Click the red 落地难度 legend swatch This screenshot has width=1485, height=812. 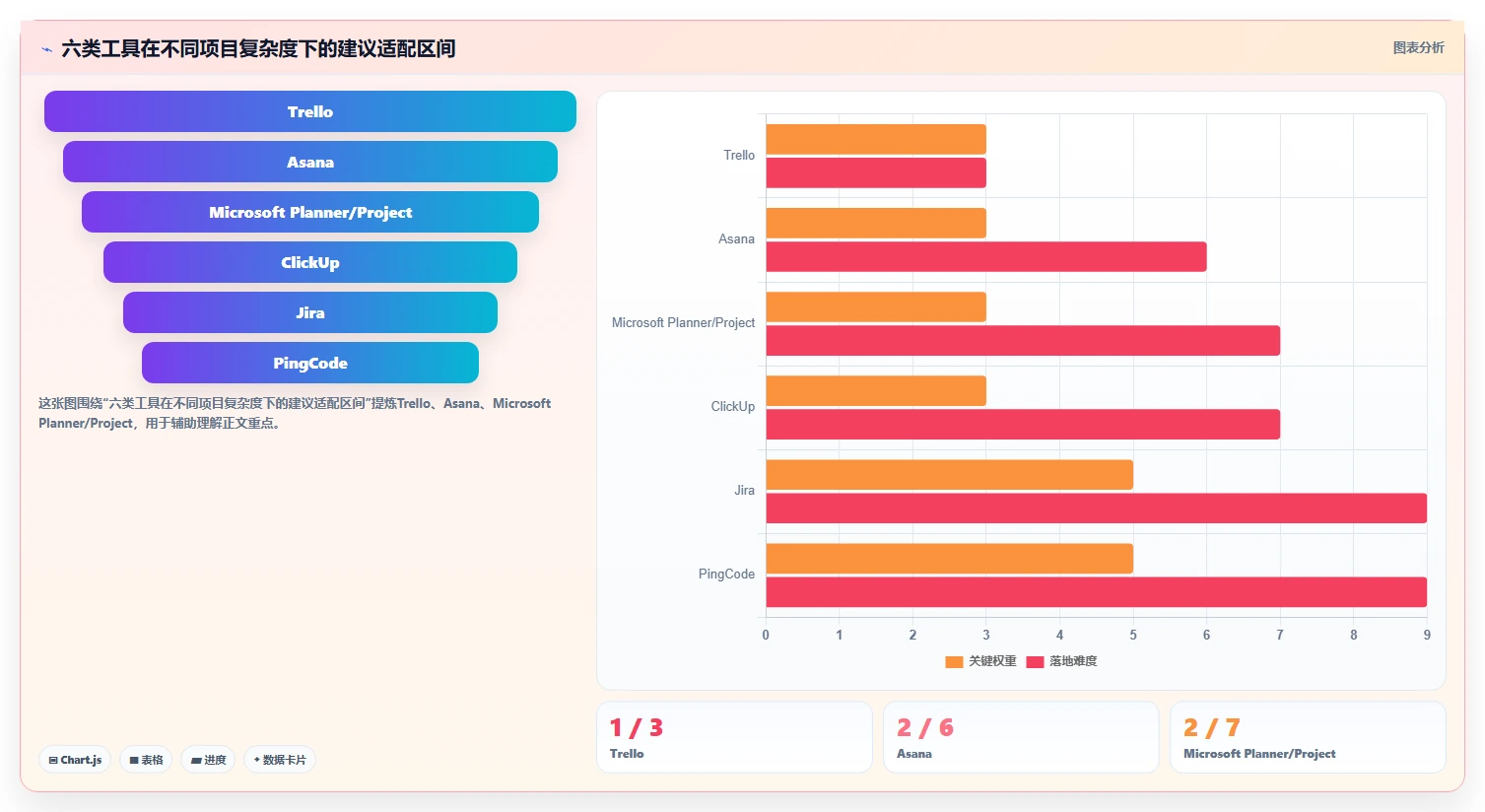[1035, 662]
